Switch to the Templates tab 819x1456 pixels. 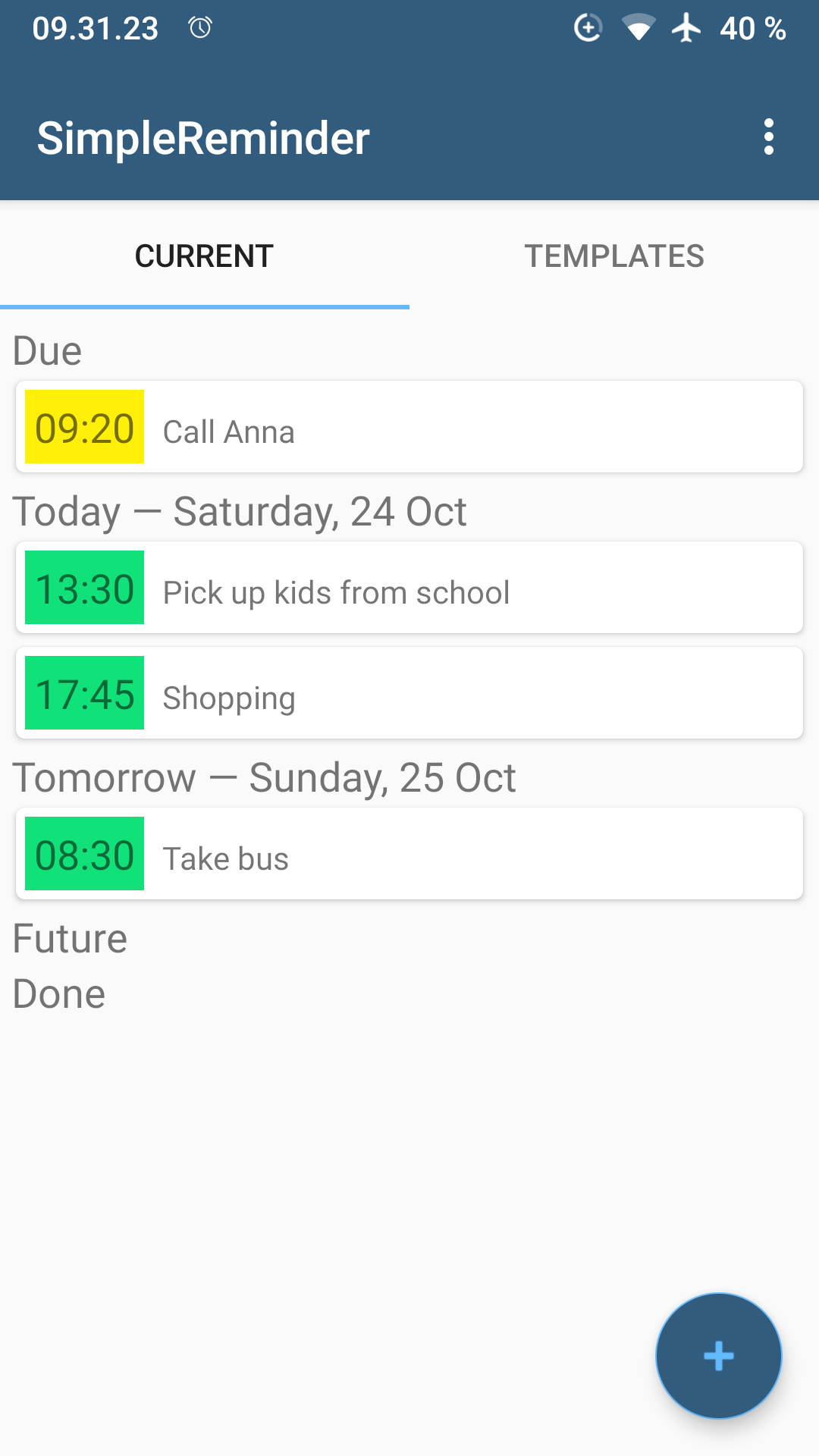614,256
